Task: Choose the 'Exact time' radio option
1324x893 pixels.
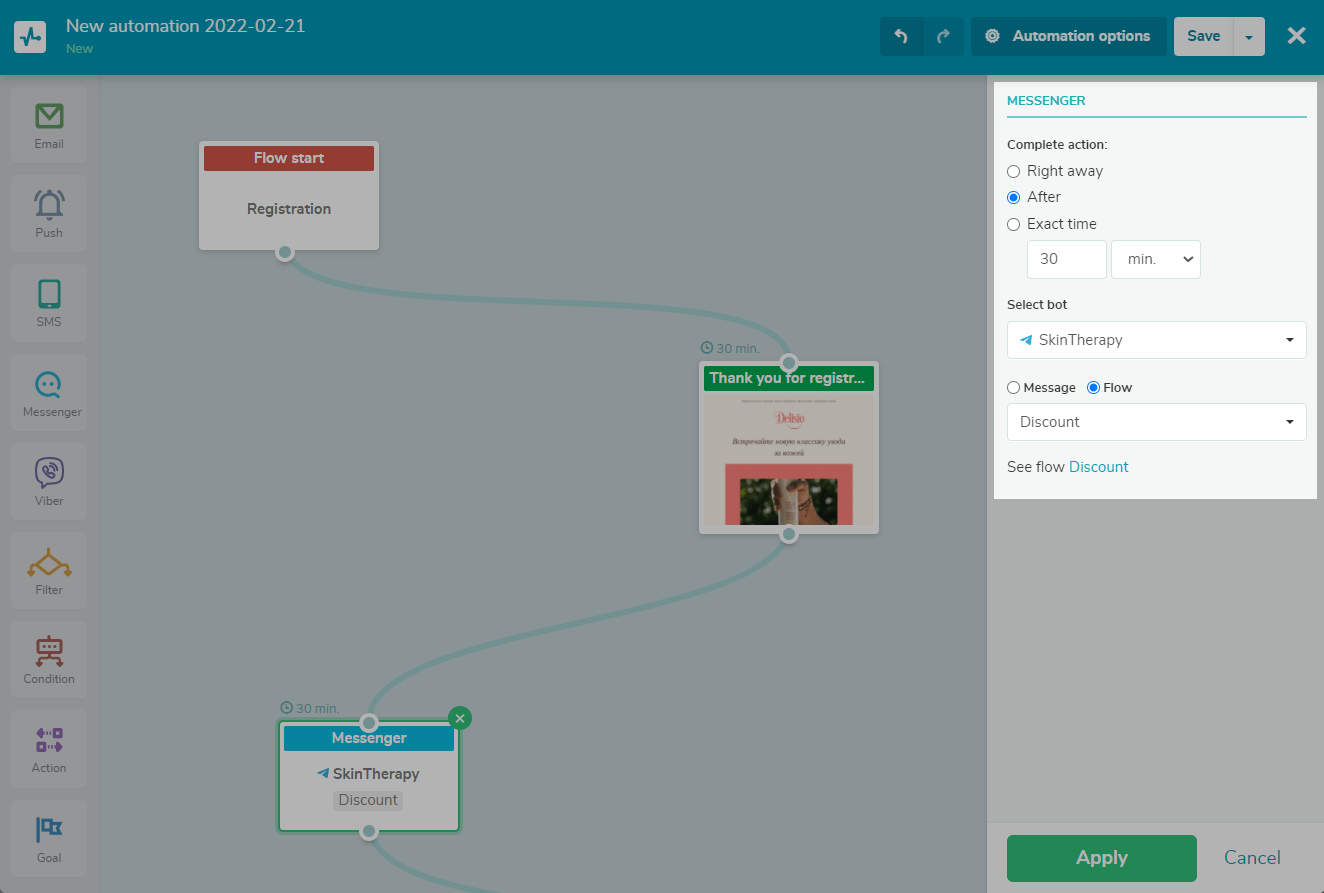Action: pyautogui.click(x=1014, y=224)
